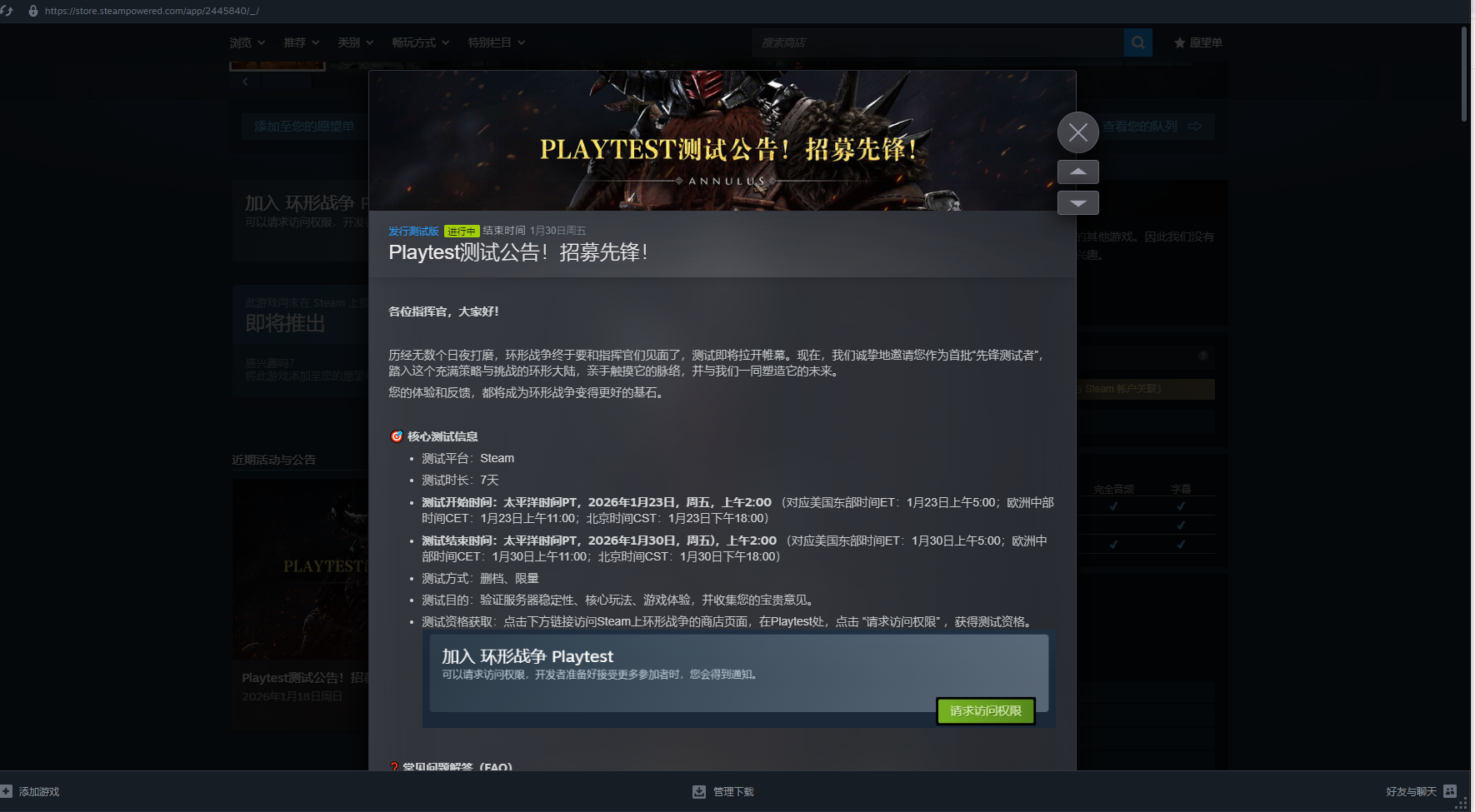Expand the 推荐 menu
This screenshot has width=1475, height=812.
coord(302,42)
